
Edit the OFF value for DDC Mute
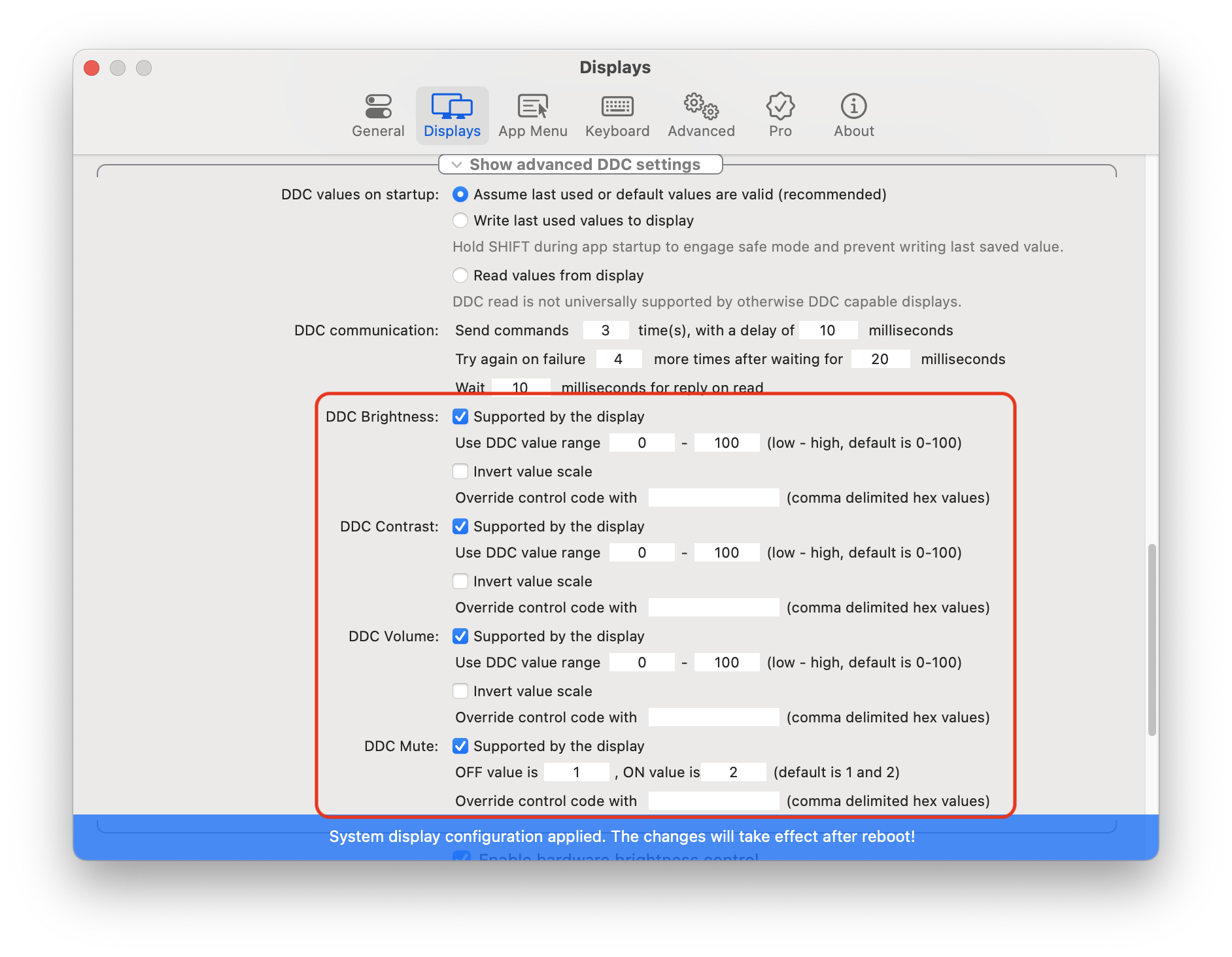[576, 772]
